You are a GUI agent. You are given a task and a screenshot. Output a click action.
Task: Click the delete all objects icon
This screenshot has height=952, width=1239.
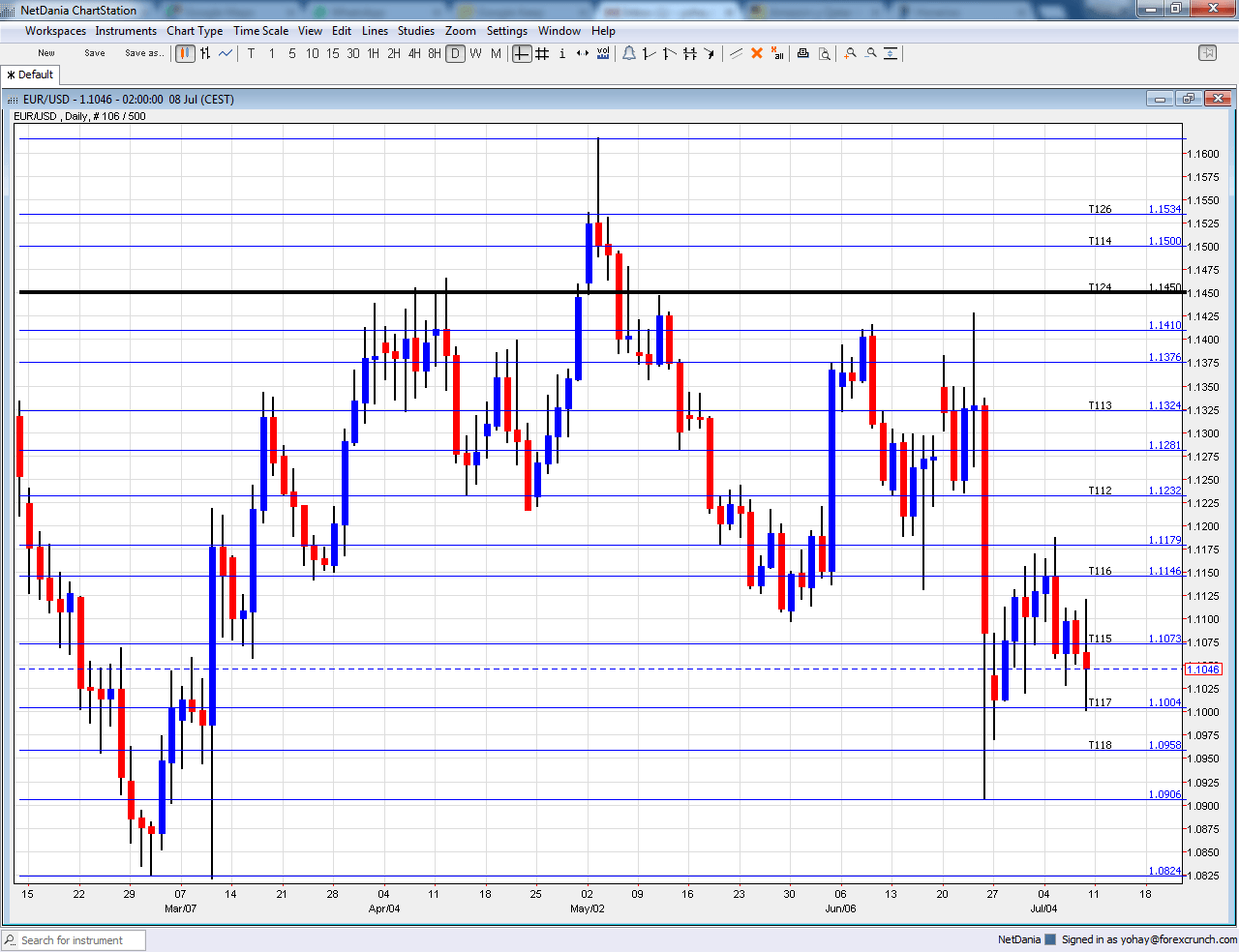(x=777, y=53)
